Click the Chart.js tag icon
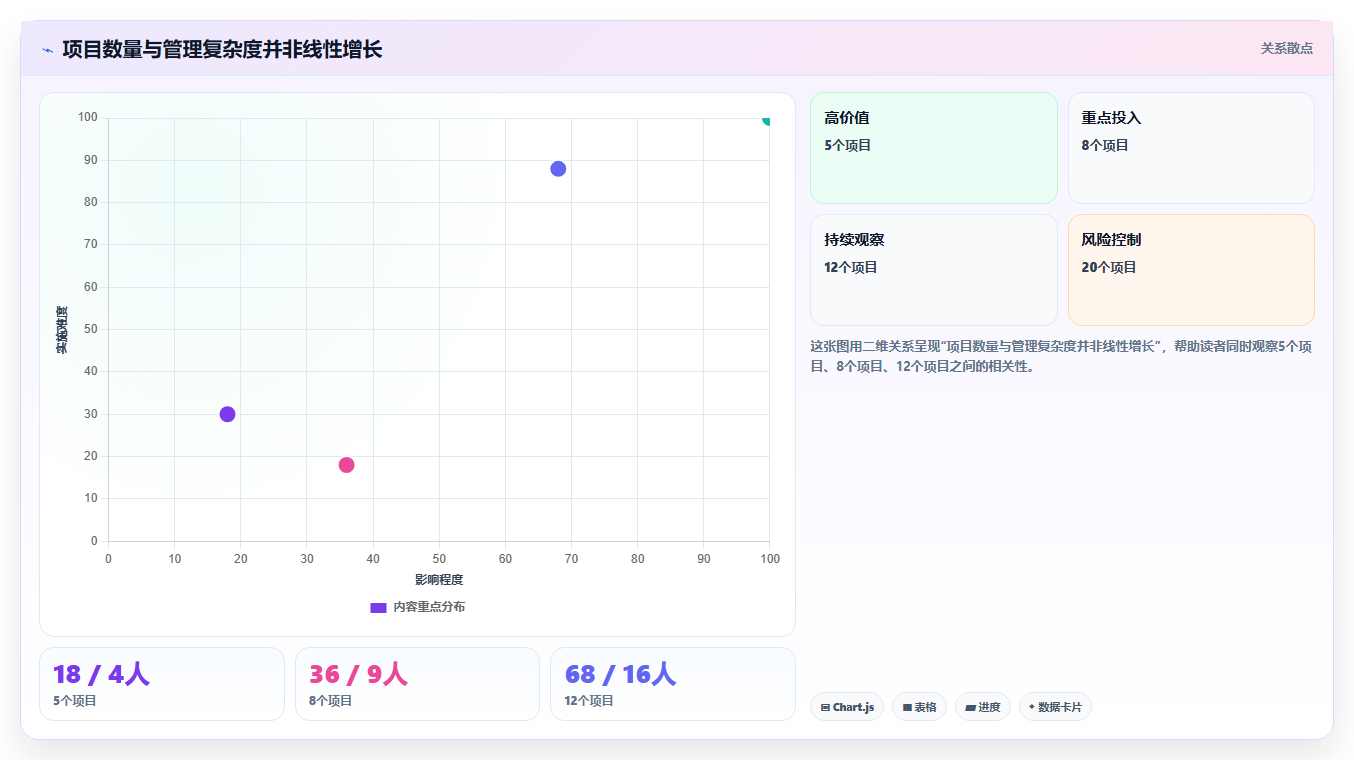 pyautogui.click(x=825, y=707)
